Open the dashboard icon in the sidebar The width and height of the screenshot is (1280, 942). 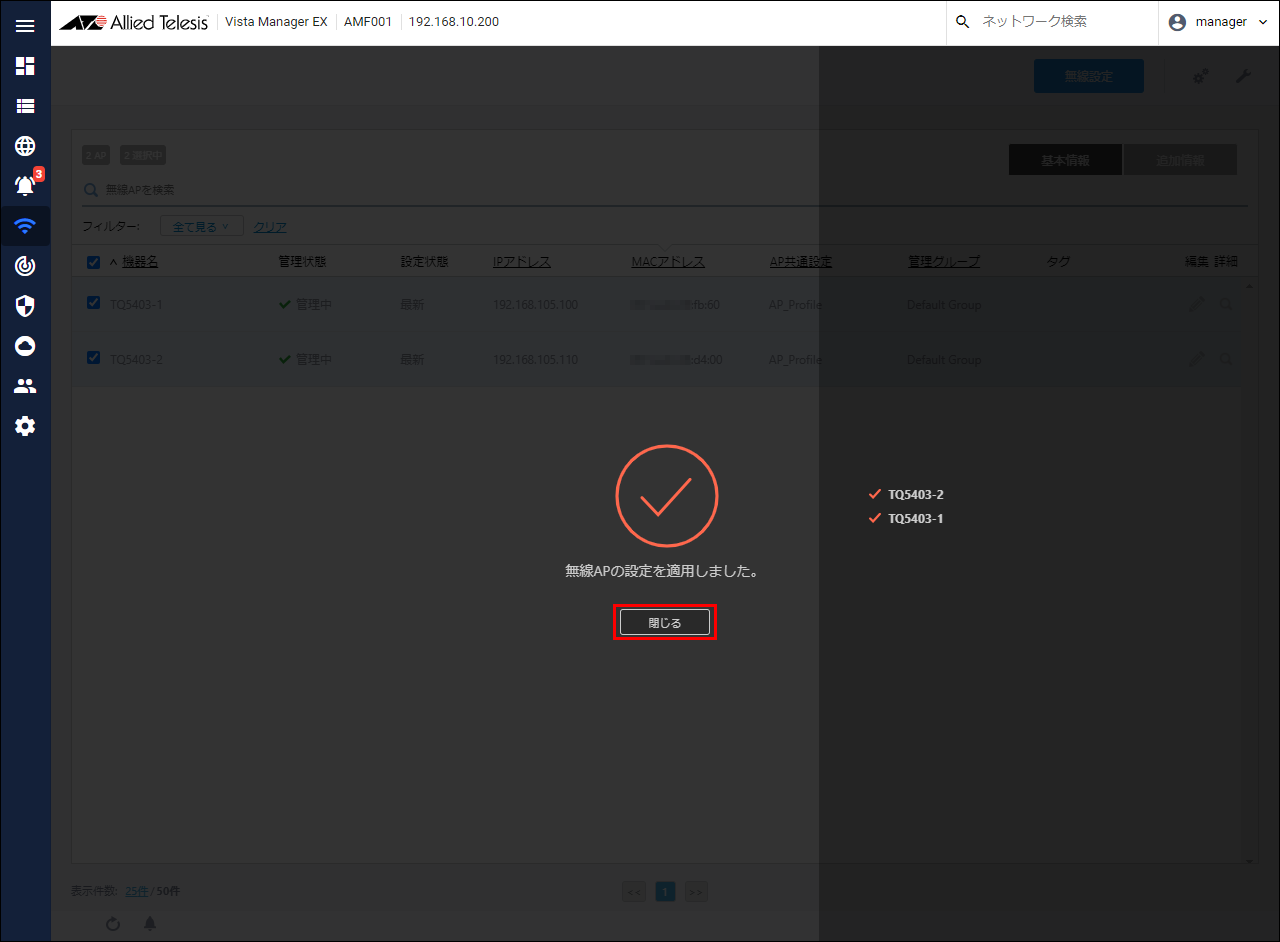pyautogui.click(x=25, y=66)
